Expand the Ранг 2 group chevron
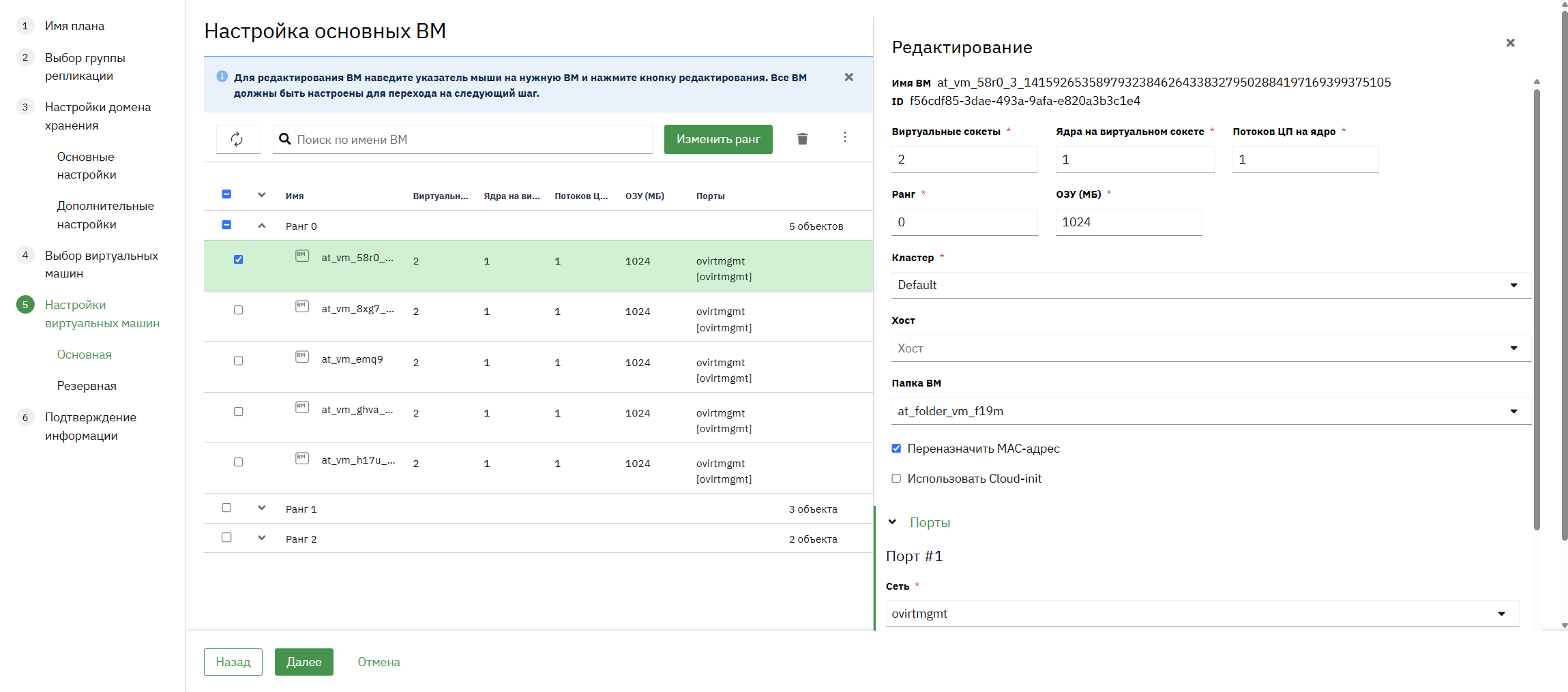The image size is (1568, 692). coord(262,538)
